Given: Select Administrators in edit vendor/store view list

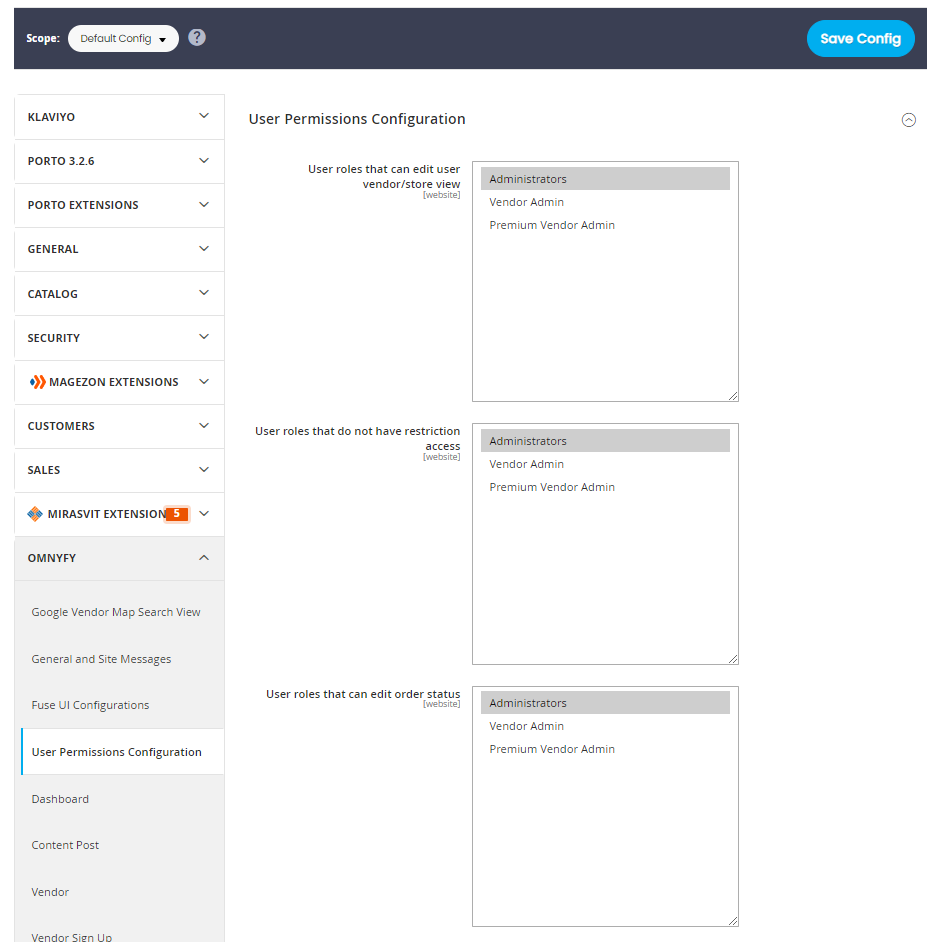Looking at the screenshot, I should 605,178.
